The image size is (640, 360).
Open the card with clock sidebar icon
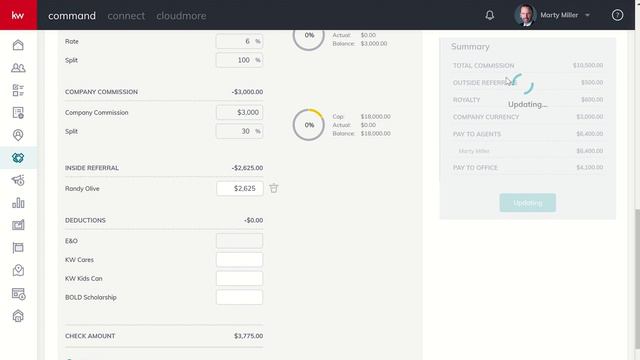[x=18, y=293]
